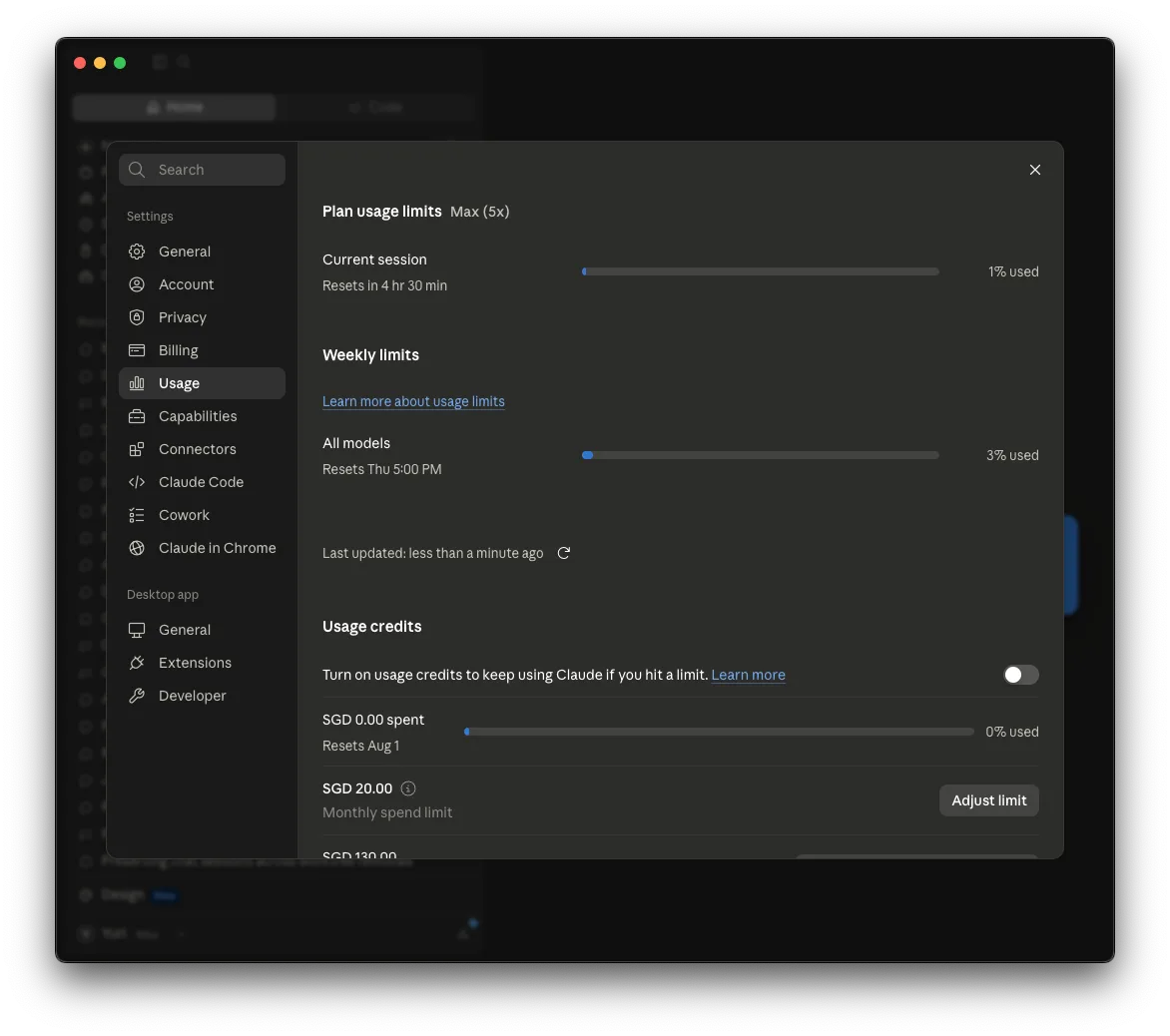Click Learn more link for usage credits
This screenshot has width=1170, height=1036.
point(748,675)
